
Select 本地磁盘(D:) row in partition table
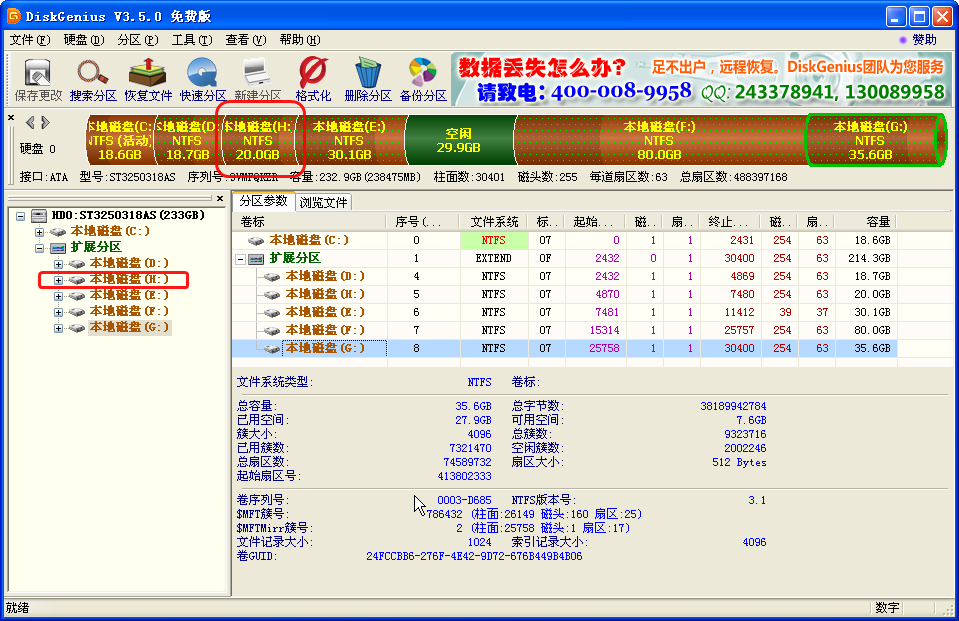[565, 277]
